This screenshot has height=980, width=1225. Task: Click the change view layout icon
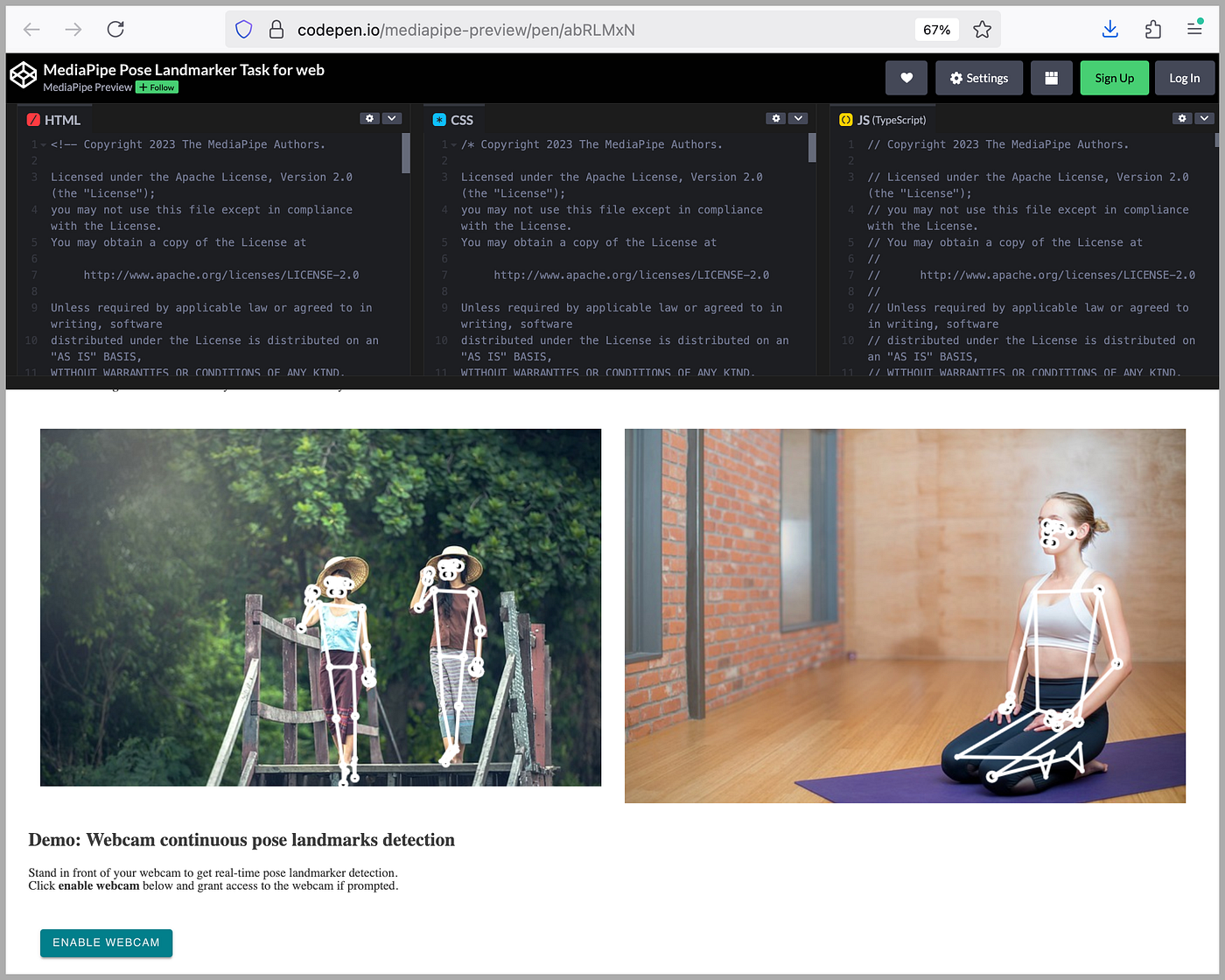click(x=1051, y=78)
